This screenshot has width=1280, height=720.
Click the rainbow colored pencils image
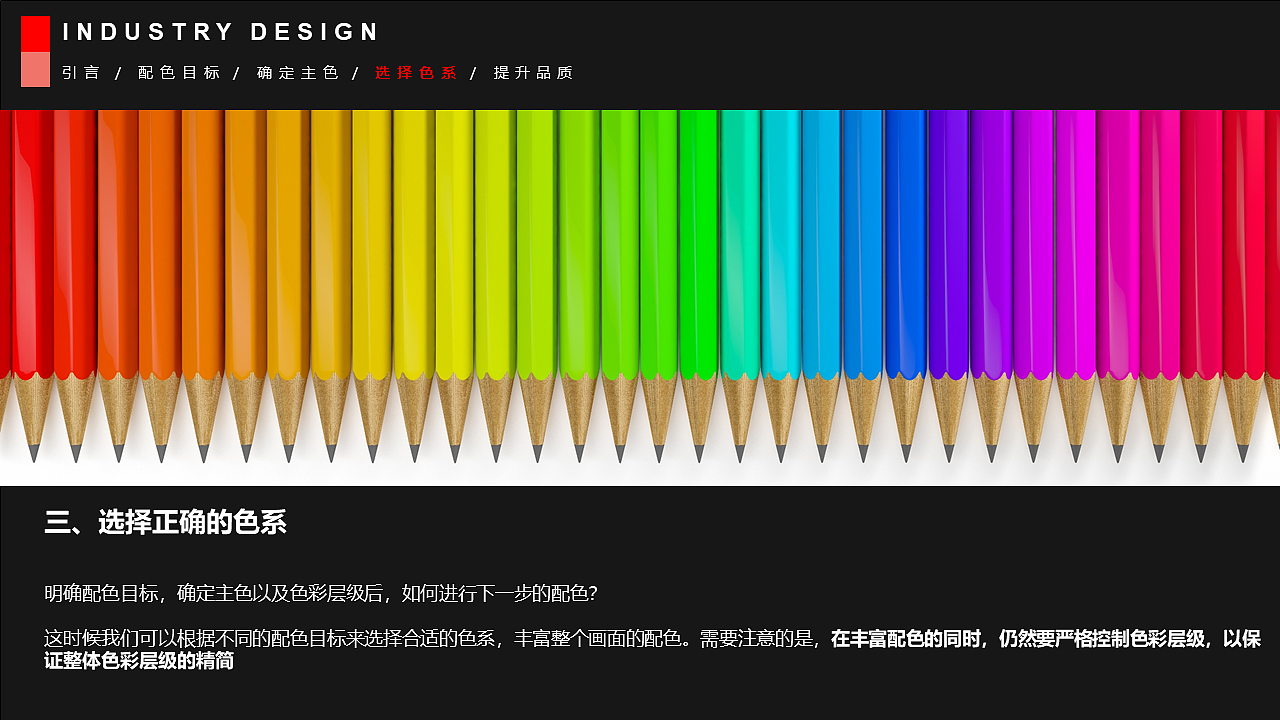click(640, 298)
